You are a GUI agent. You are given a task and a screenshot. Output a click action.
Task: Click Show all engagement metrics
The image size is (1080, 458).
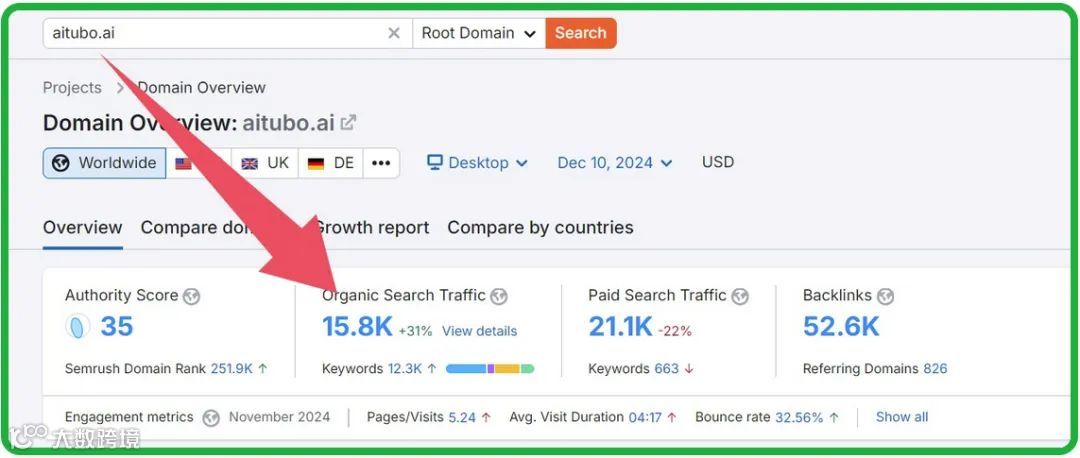[902, 417]
